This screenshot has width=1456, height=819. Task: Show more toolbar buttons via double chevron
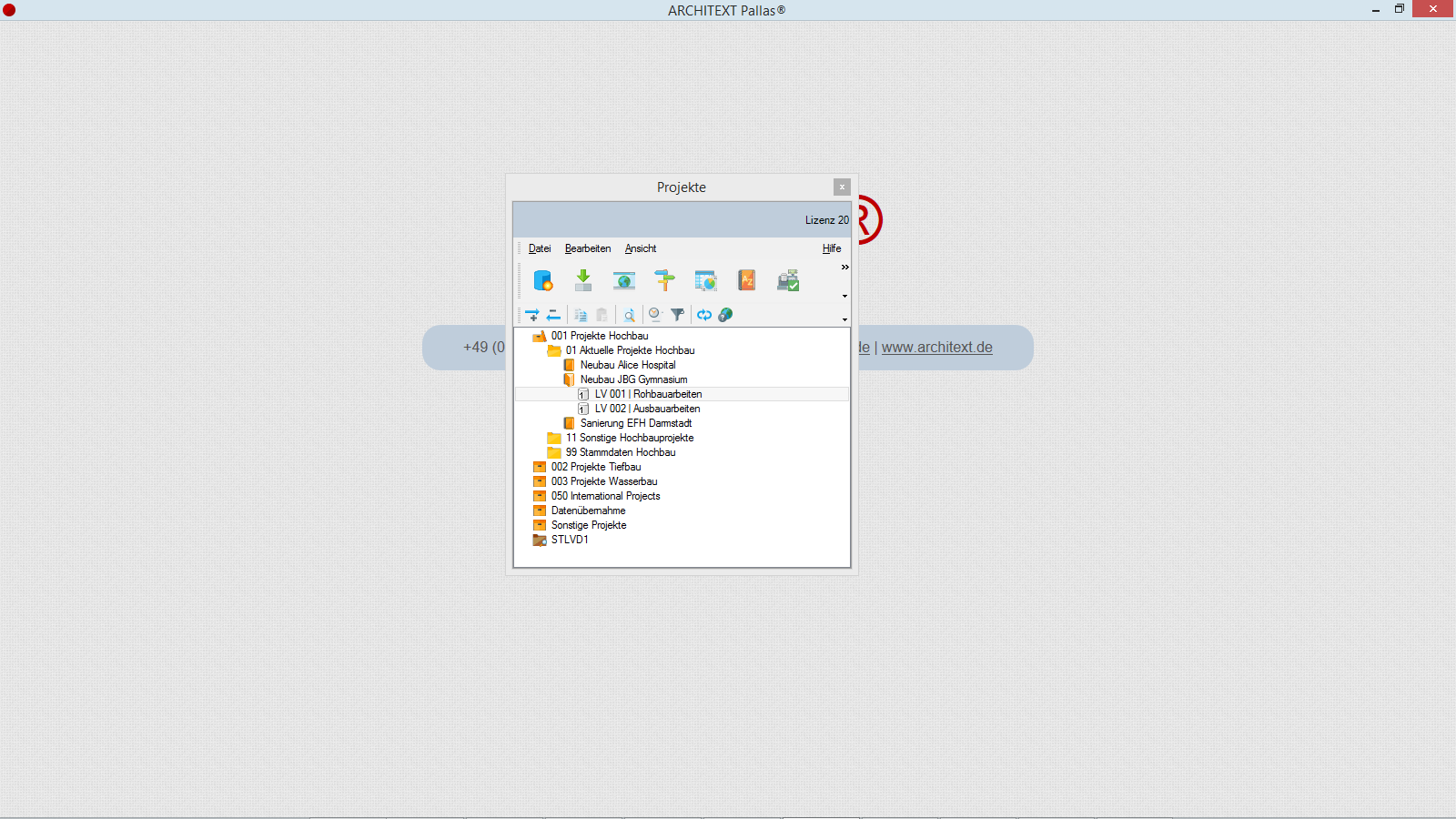pyautogui.click(x=844, y=267)
